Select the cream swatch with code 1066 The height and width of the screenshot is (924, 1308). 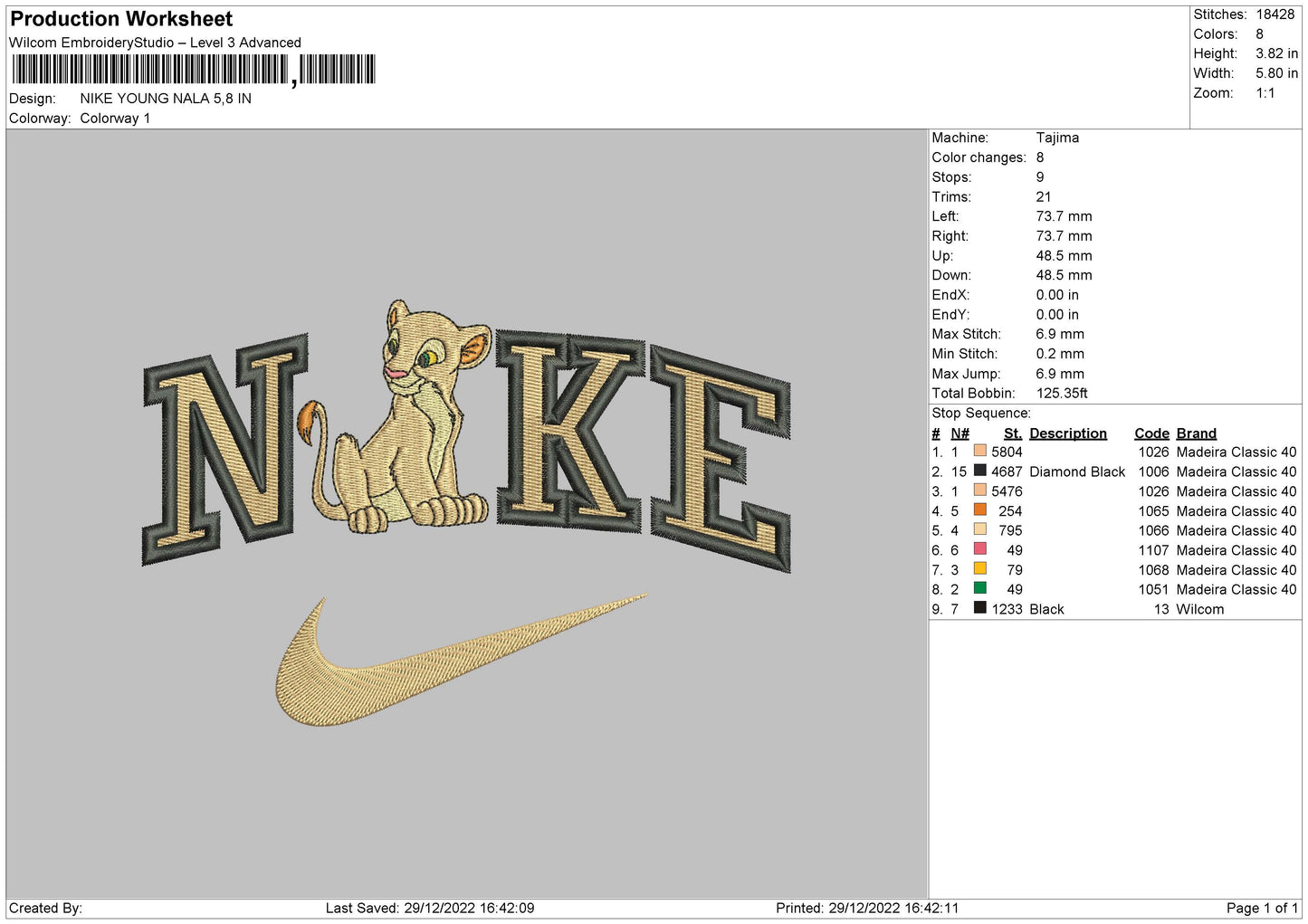979,529
